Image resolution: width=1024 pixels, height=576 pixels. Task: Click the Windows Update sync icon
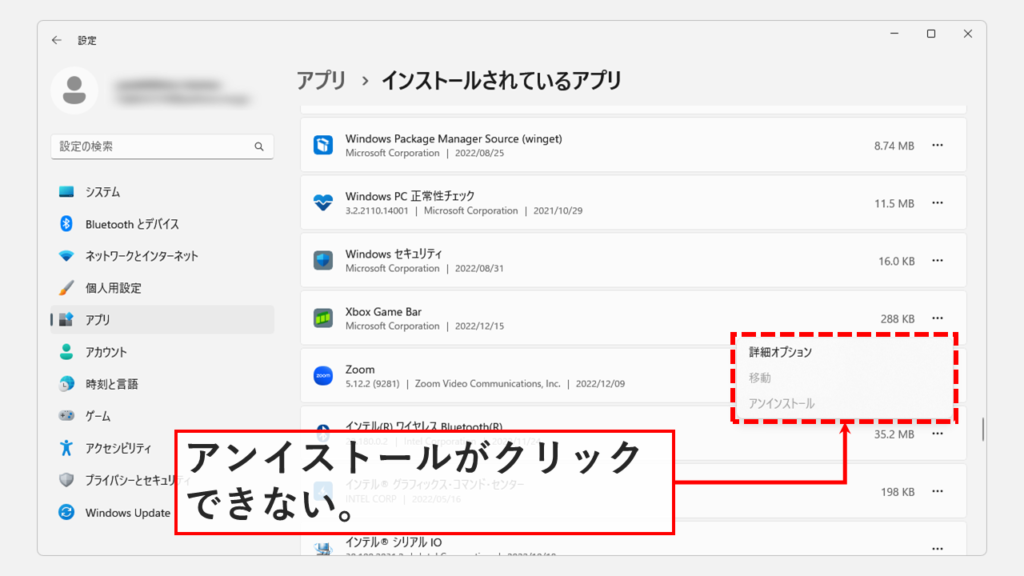pos(66,513)
